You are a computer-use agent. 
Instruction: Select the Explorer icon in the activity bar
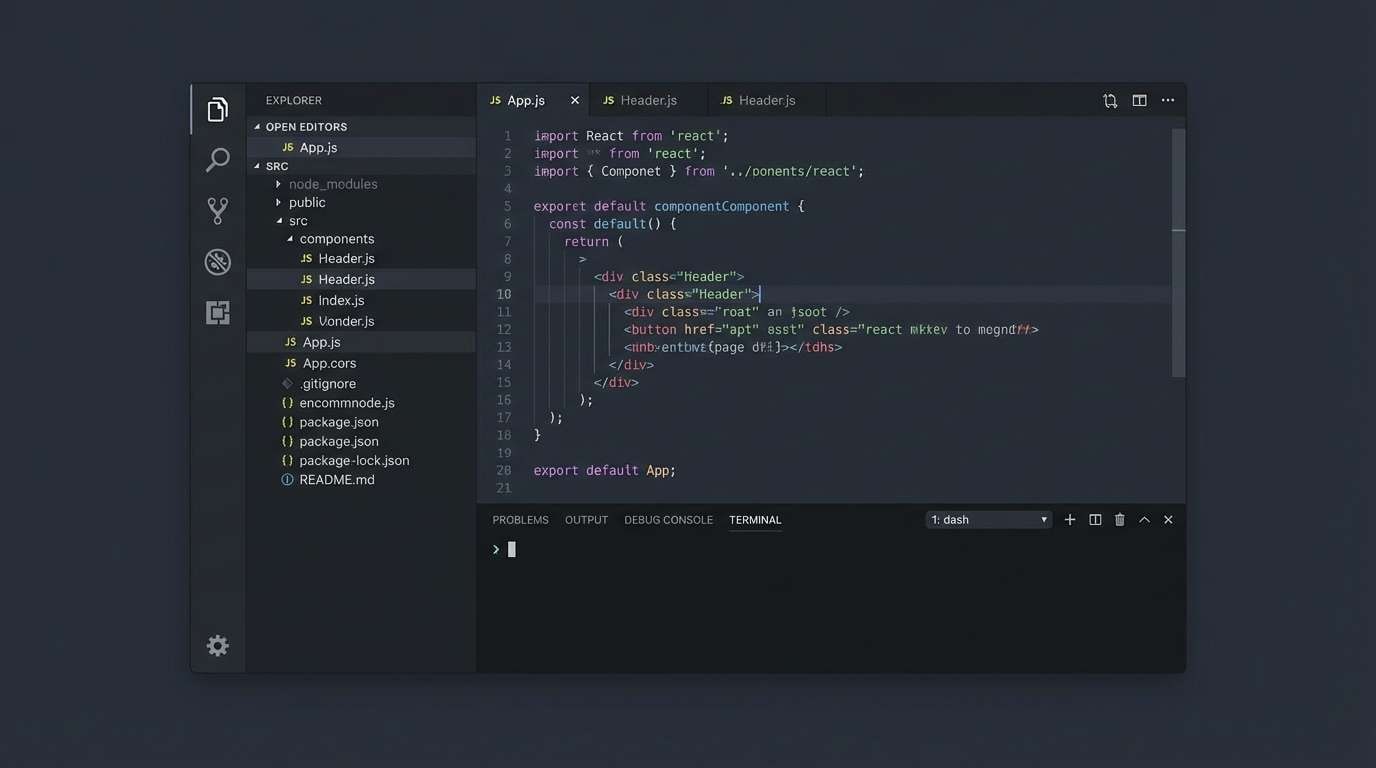[217, 109]
